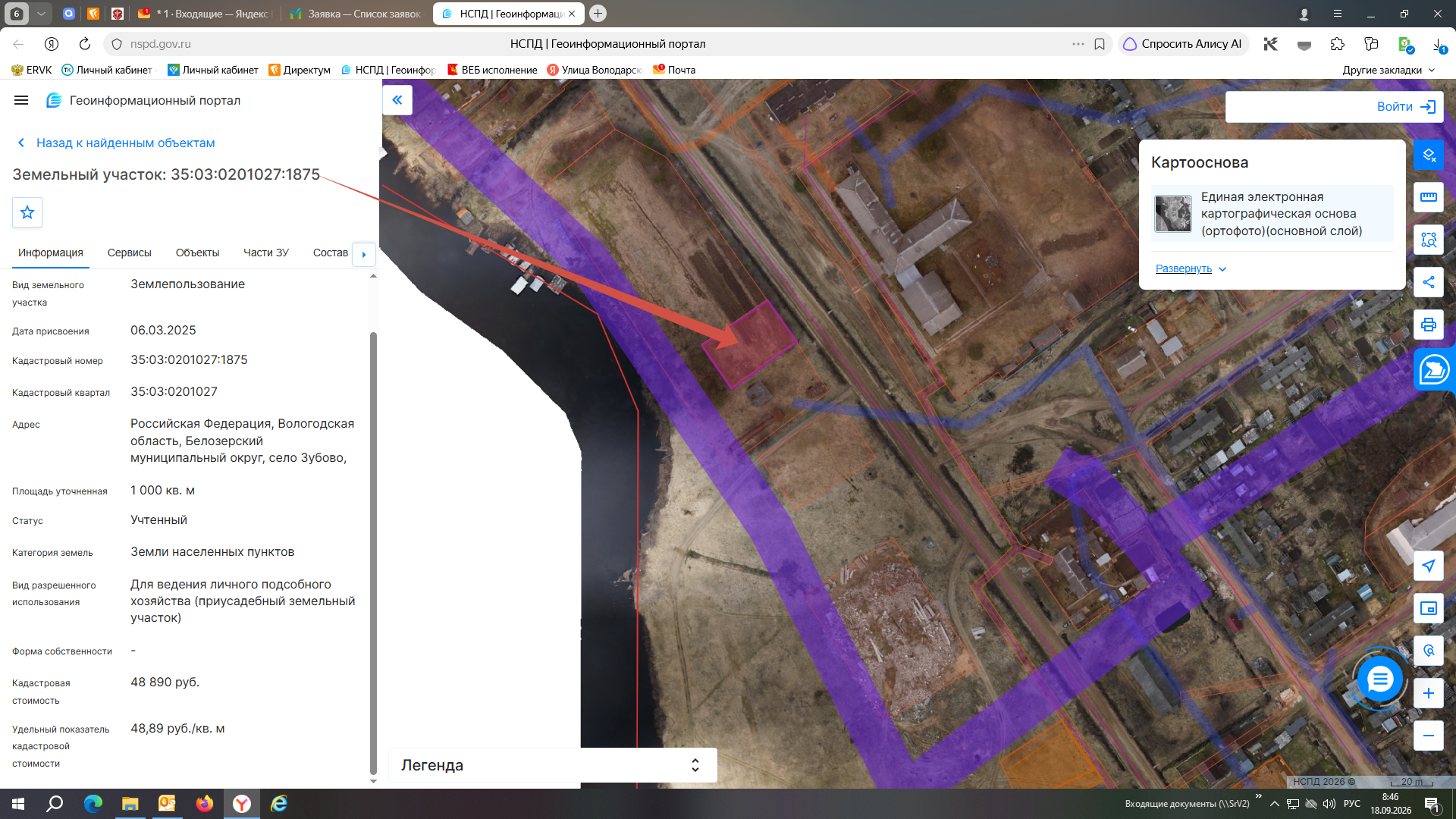Reload the browser page
The width and height of the screenshot is (1456, 819).
pyautogui.click(x=85, y=44)
